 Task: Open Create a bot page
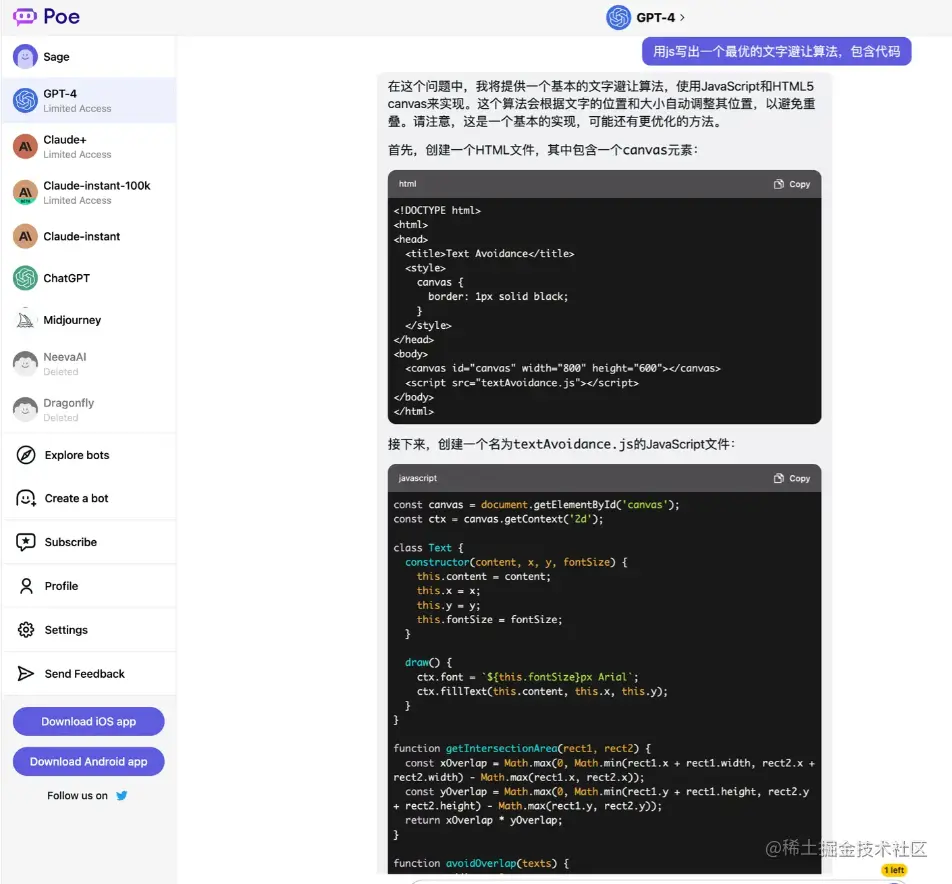pyautogui.click(x=89, y=498)
